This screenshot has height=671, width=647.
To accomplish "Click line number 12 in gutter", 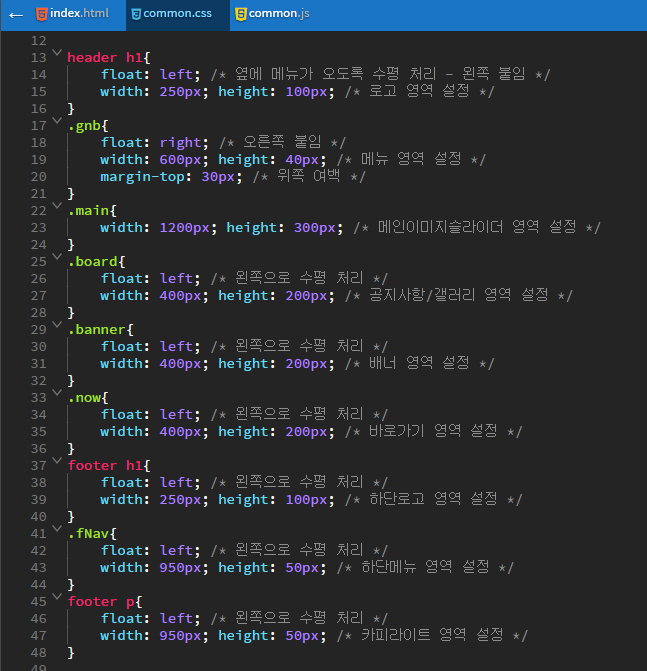I will pos(39,41).
